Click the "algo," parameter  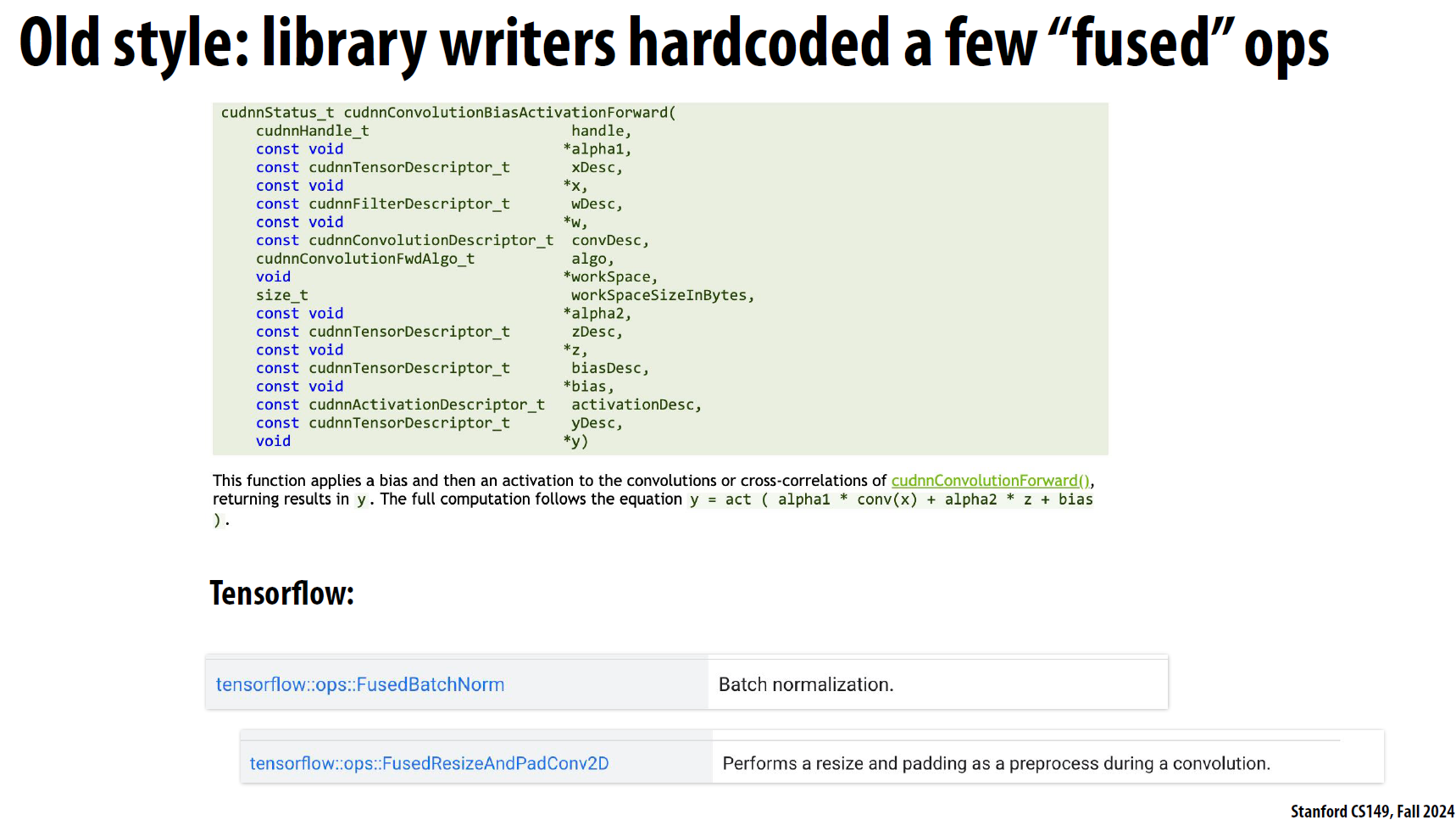pos(592,259)
